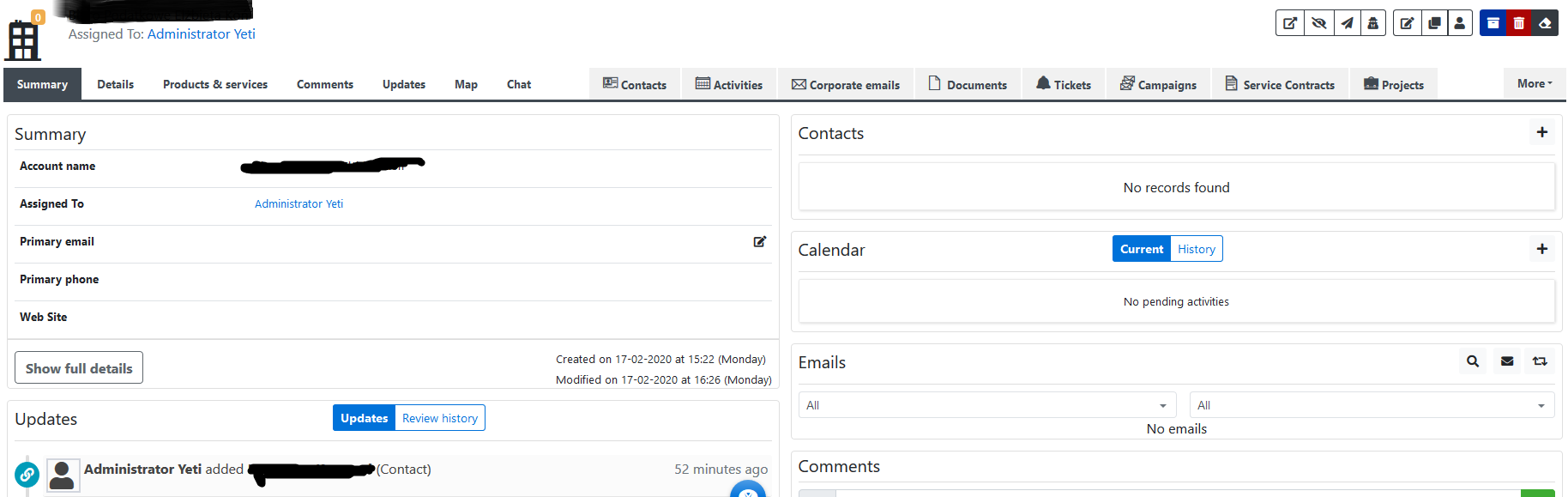Select Updates toggle in Updates widget
This screenshot has height=497, width=1568.
(364, 418)
